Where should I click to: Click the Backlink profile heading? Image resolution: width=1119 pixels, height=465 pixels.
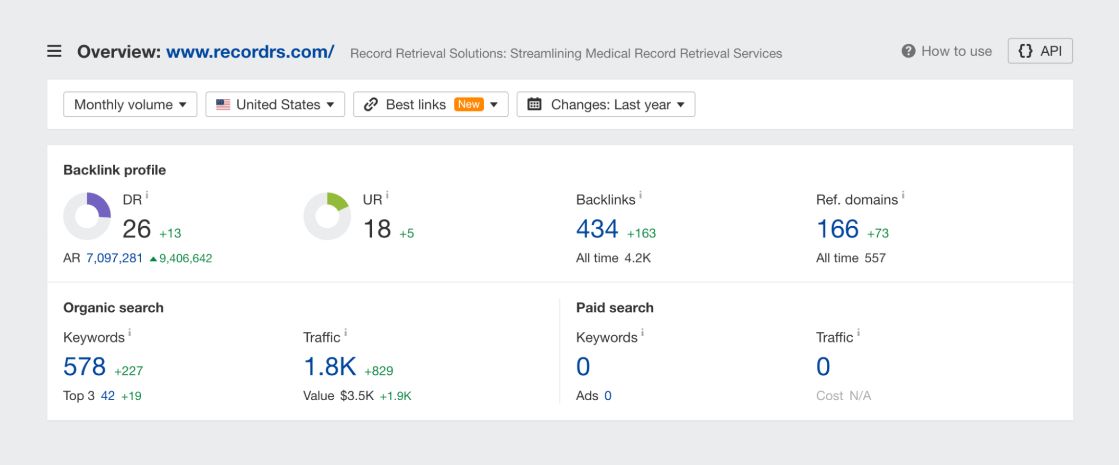(x=114, y=170)
